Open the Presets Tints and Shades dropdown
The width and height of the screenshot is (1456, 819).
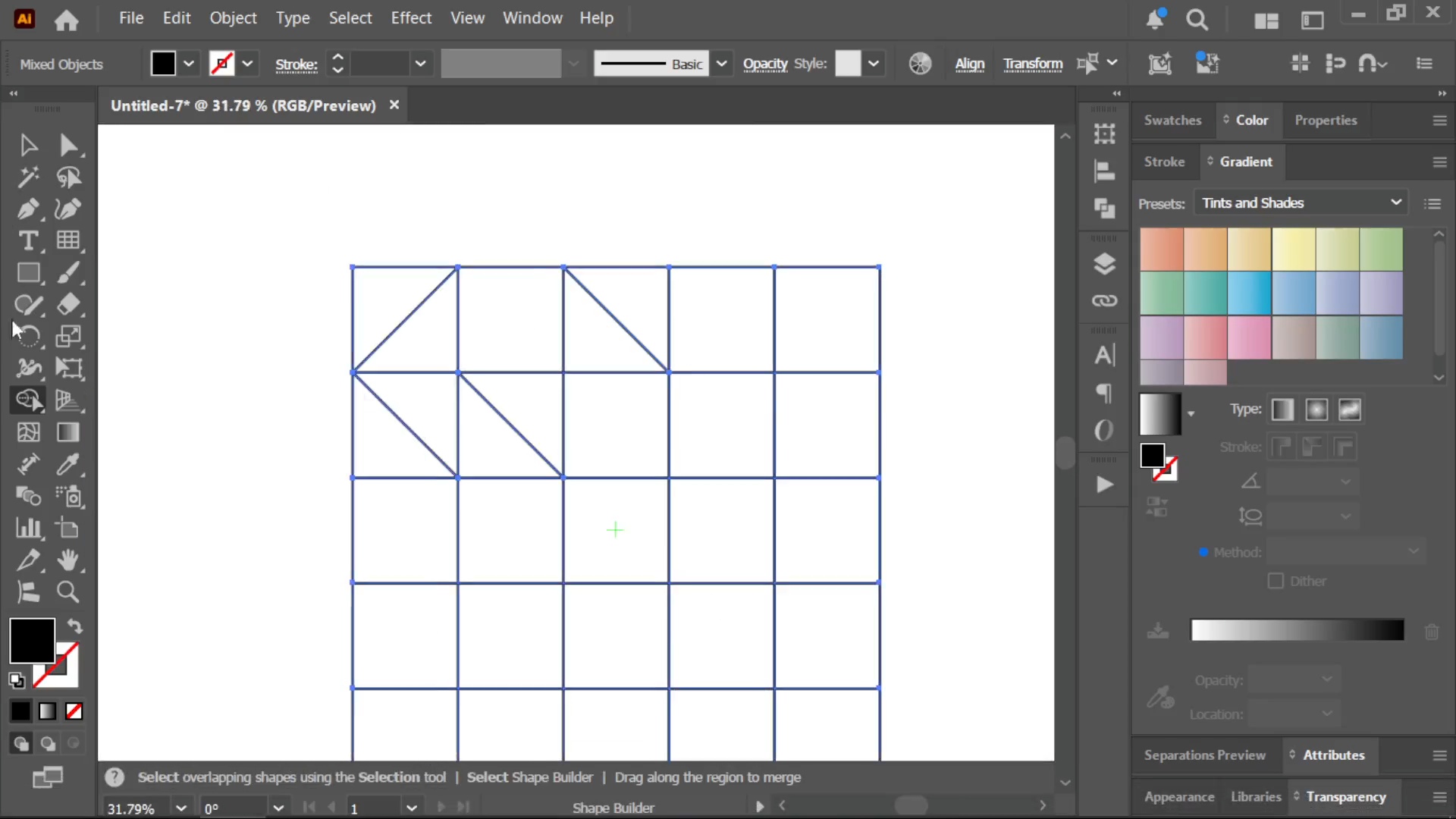pos(1301,203)
